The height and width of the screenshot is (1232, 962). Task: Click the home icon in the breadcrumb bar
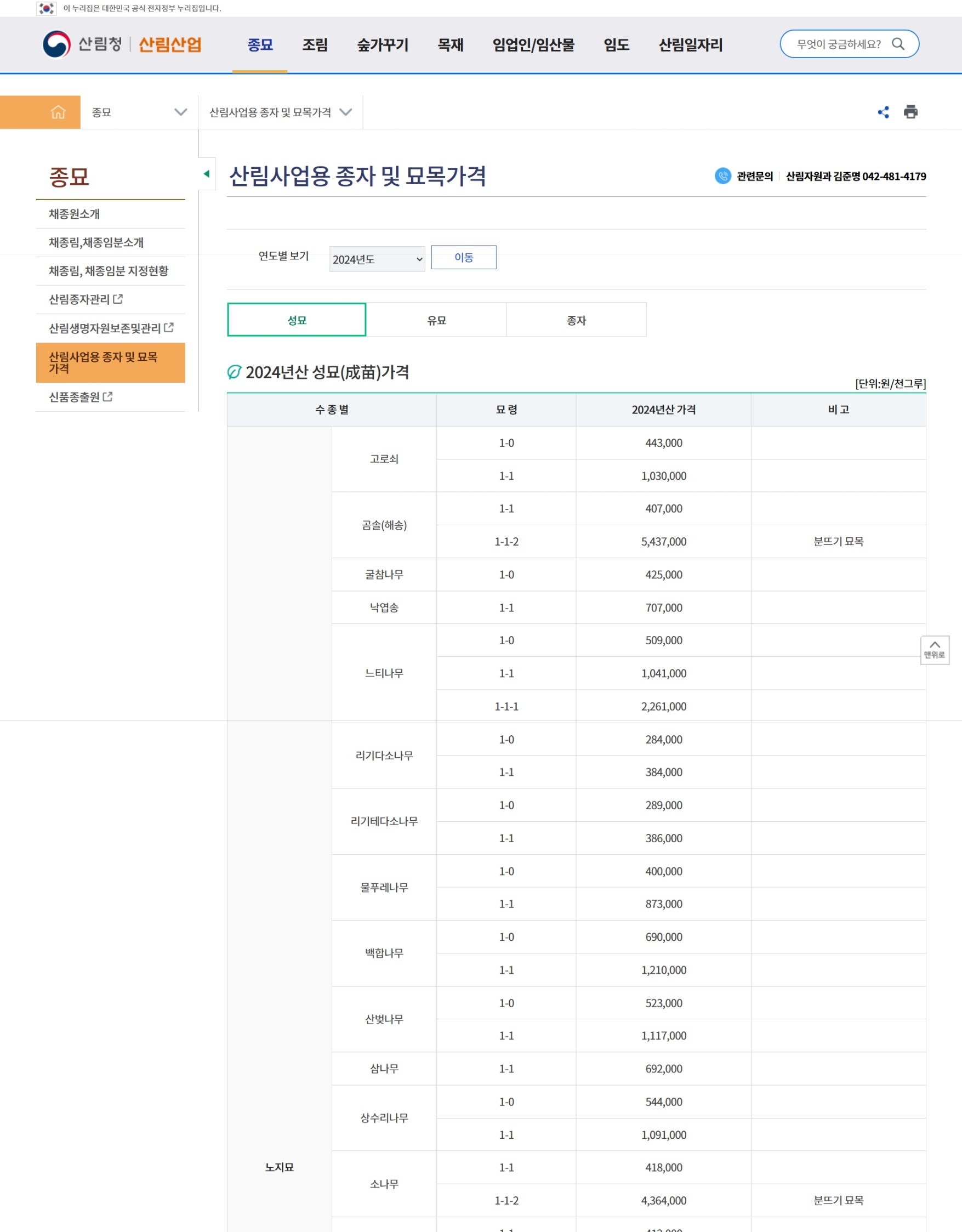(58, 111)
